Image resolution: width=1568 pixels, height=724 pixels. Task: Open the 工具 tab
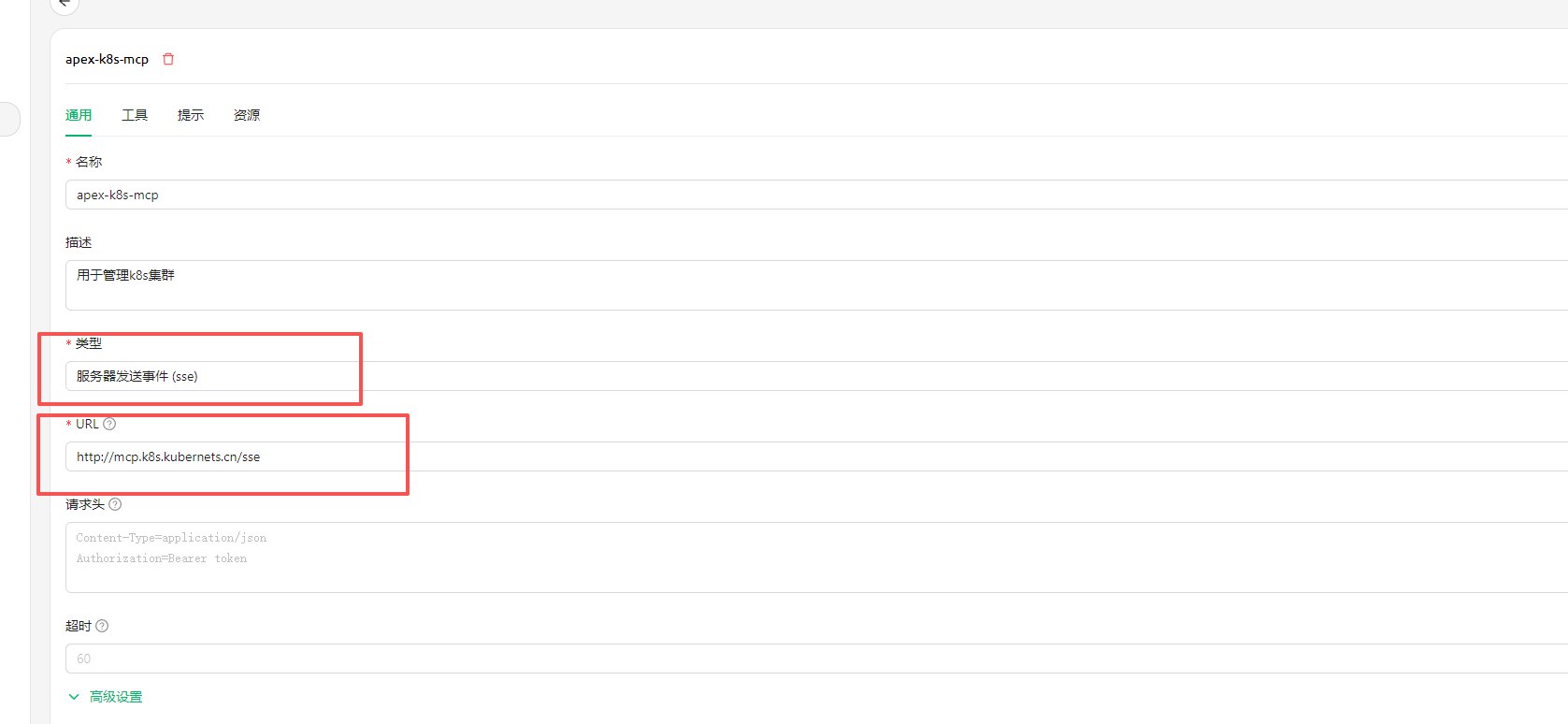pos(135,115)
